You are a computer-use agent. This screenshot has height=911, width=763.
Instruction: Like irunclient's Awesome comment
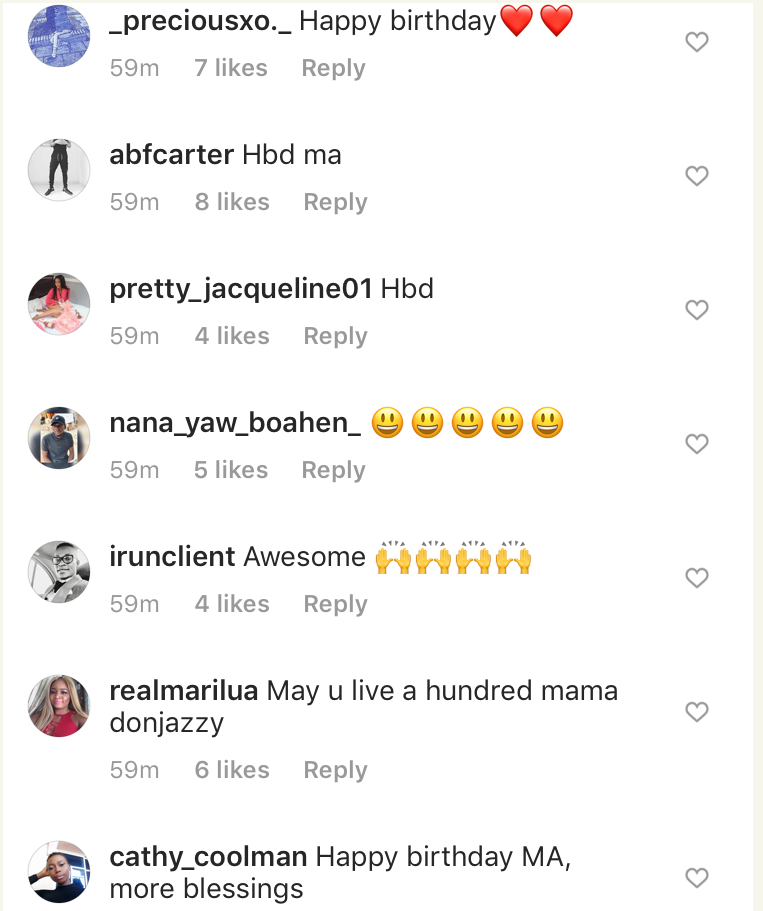pyautogui.click(x=696, y=578)
